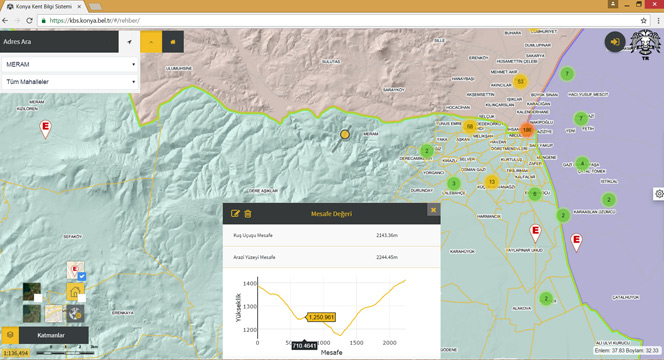Enable checkbox on yellow house layer

pos(82,298)
